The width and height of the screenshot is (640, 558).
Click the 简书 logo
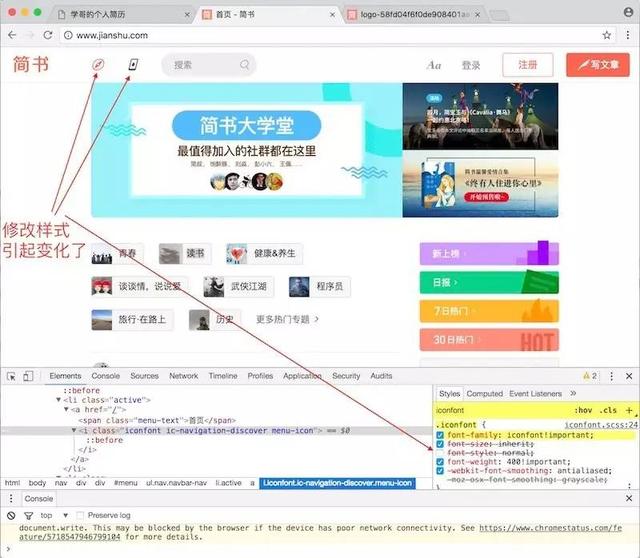[31, 64]
